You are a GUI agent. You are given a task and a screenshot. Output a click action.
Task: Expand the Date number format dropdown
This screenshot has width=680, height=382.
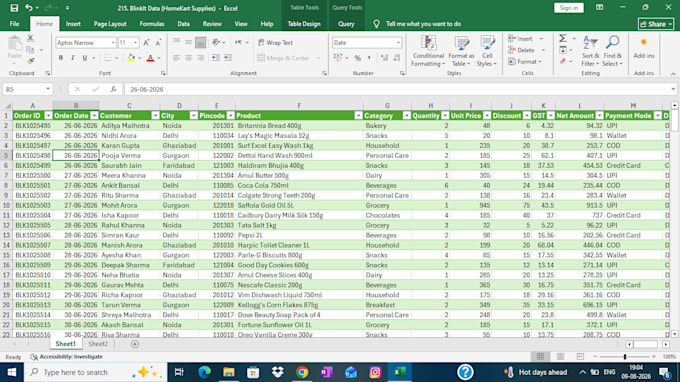click(398, 42)
